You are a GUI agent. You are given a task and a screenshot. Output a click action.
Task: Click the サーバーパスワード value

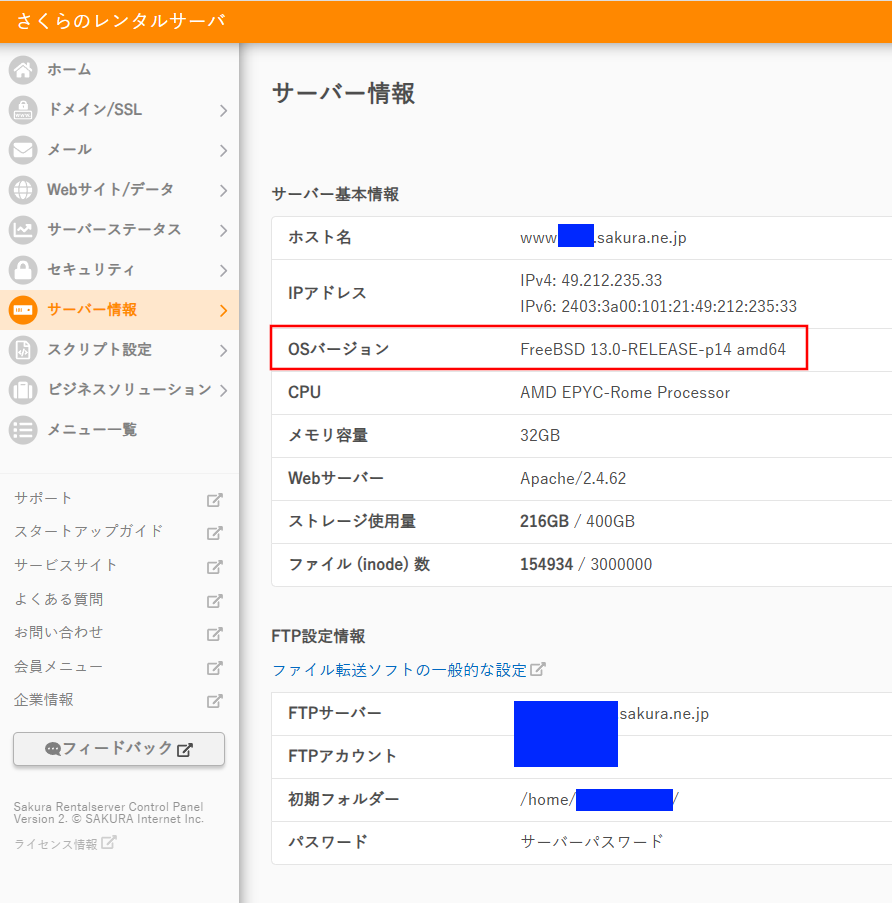[x=592, y=842]
